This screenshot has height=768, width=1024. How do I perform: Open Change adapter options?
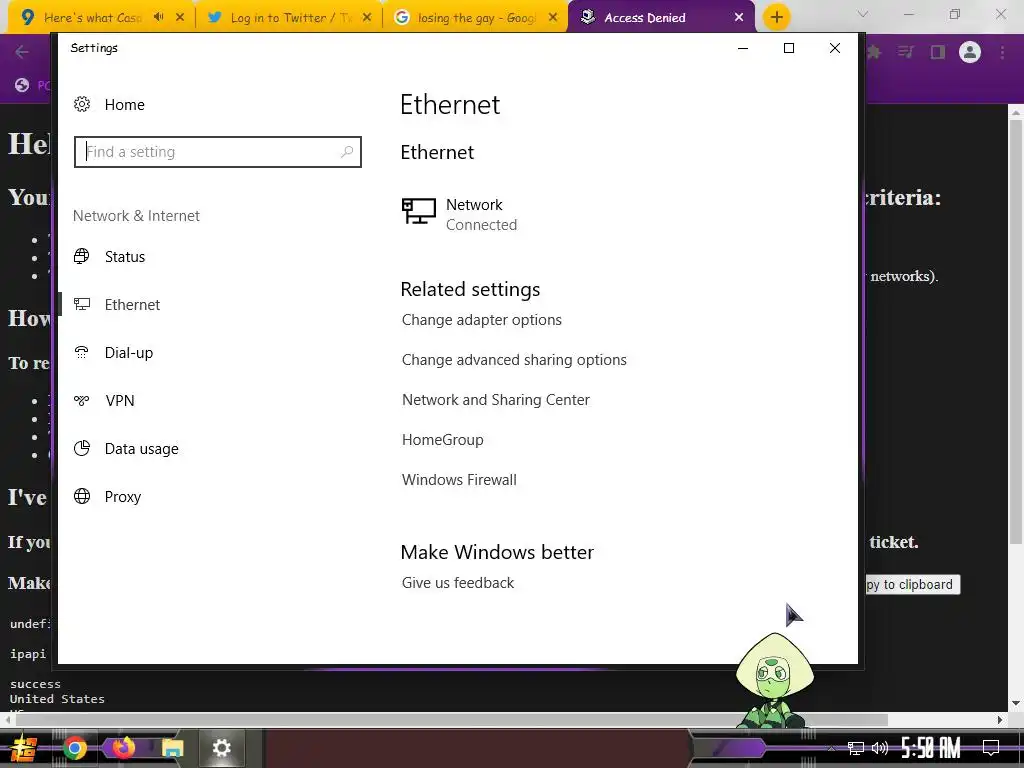(481, 320)
